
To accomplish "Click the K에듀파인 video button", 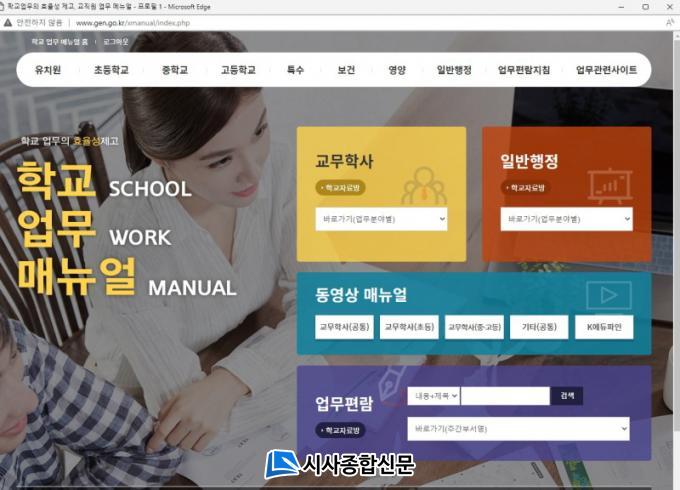I will 603,327.
